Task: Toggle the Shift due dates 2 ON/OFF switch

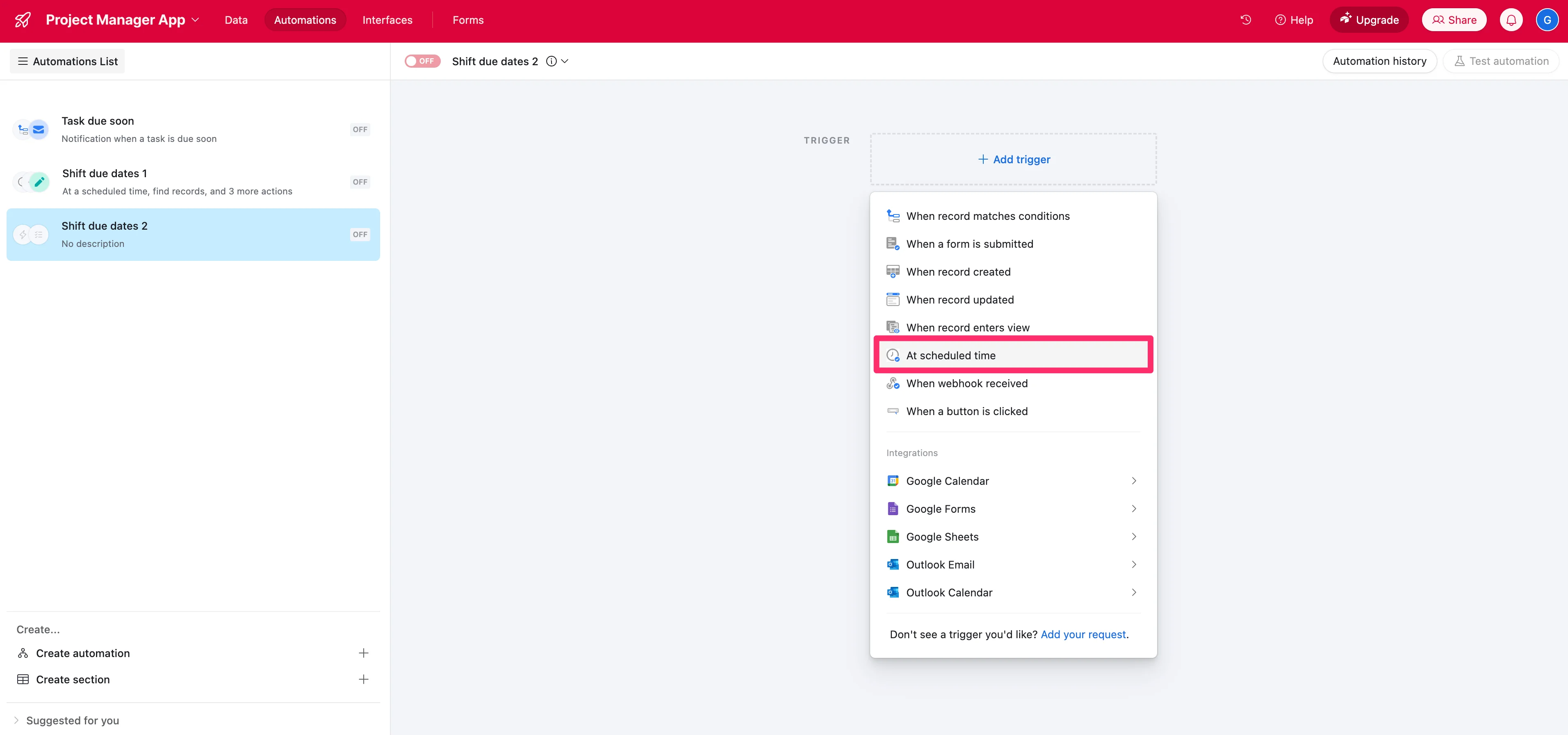Action: tap(422, 61)
